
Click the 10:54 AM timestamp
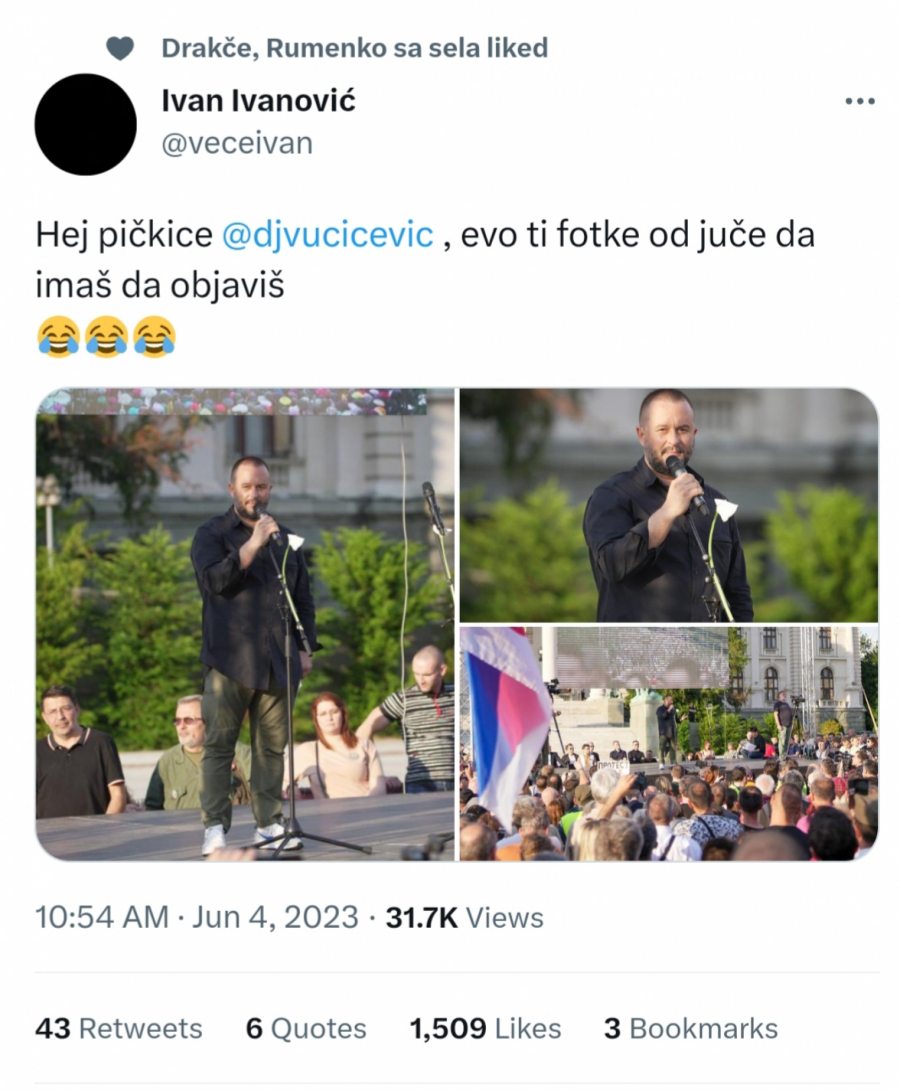(x=102, y=918)
